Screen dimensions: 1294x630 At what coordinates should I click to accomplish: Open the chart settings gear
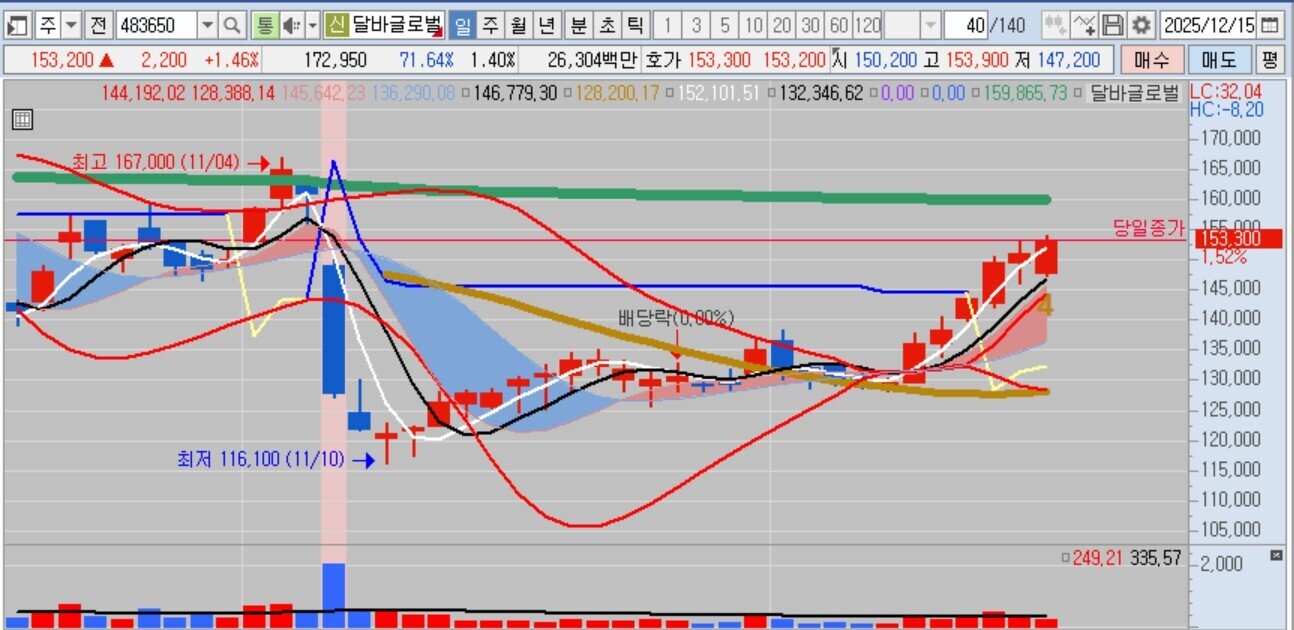1141,25
